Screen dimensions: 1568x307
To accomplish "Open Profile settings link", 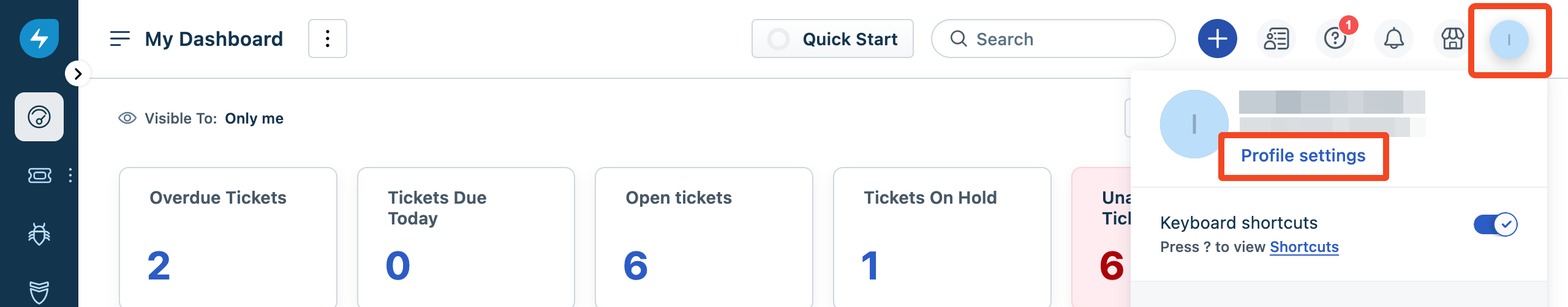I will pyautogui.click(x=1303, y=155).
